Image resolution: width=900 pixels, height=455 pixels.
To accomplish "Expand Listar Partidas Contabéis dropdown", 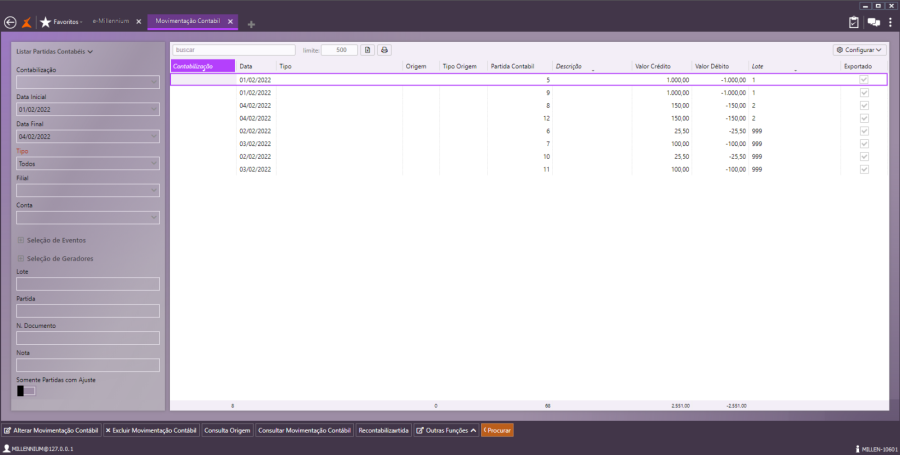I will [55, 52].
